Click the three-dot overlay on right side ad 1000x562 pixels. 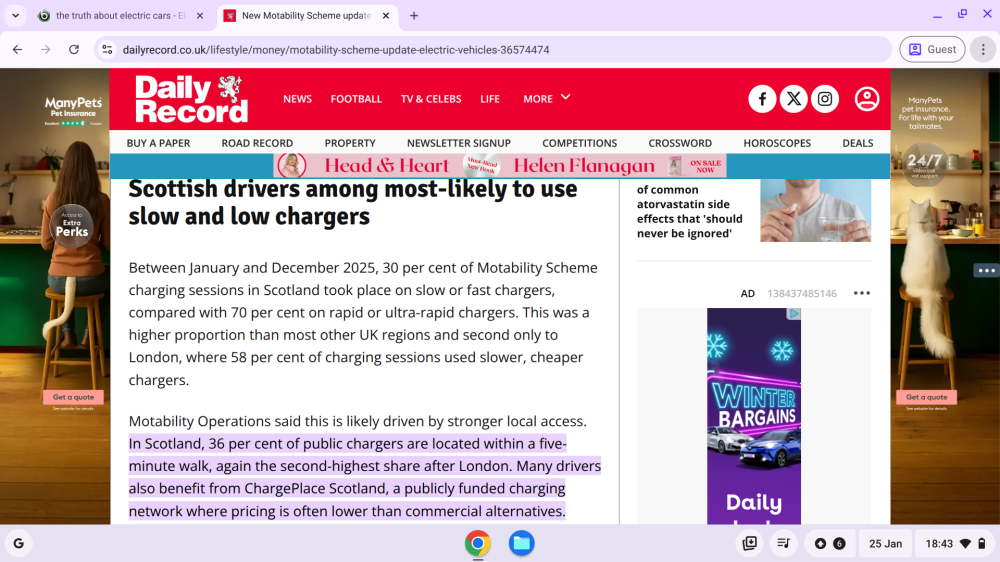pos(986,270)
